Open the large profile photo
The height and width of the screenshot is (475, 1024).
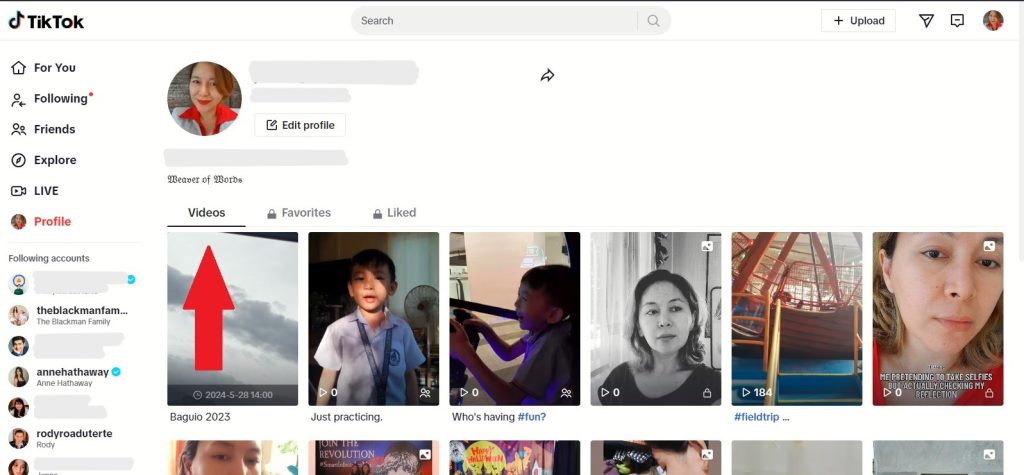point(204,99)
